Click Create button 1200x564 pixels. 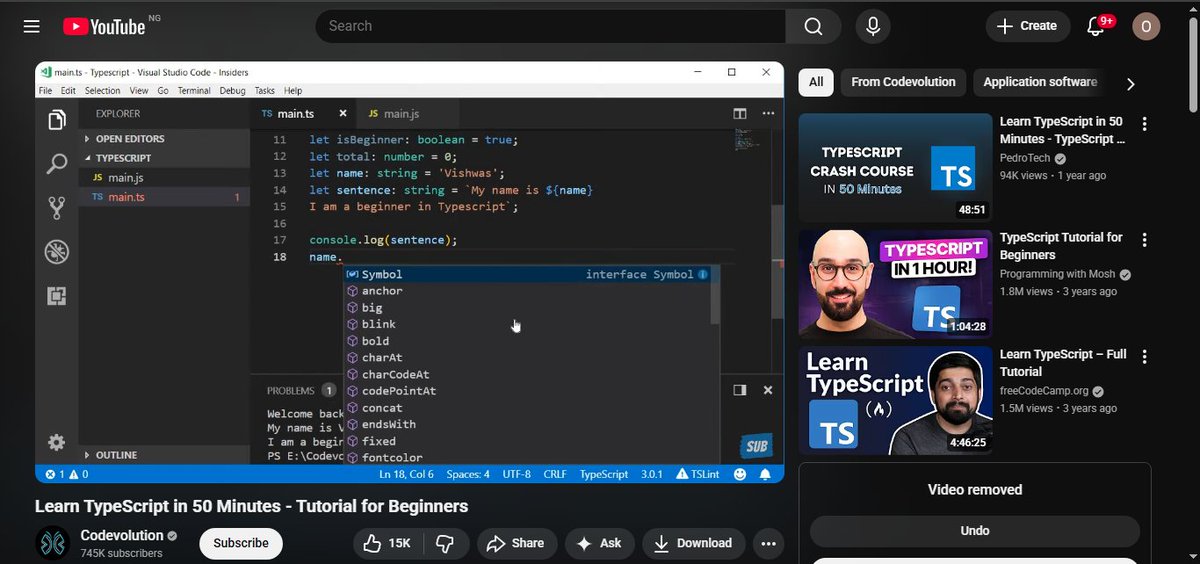tap(1026, 26)
